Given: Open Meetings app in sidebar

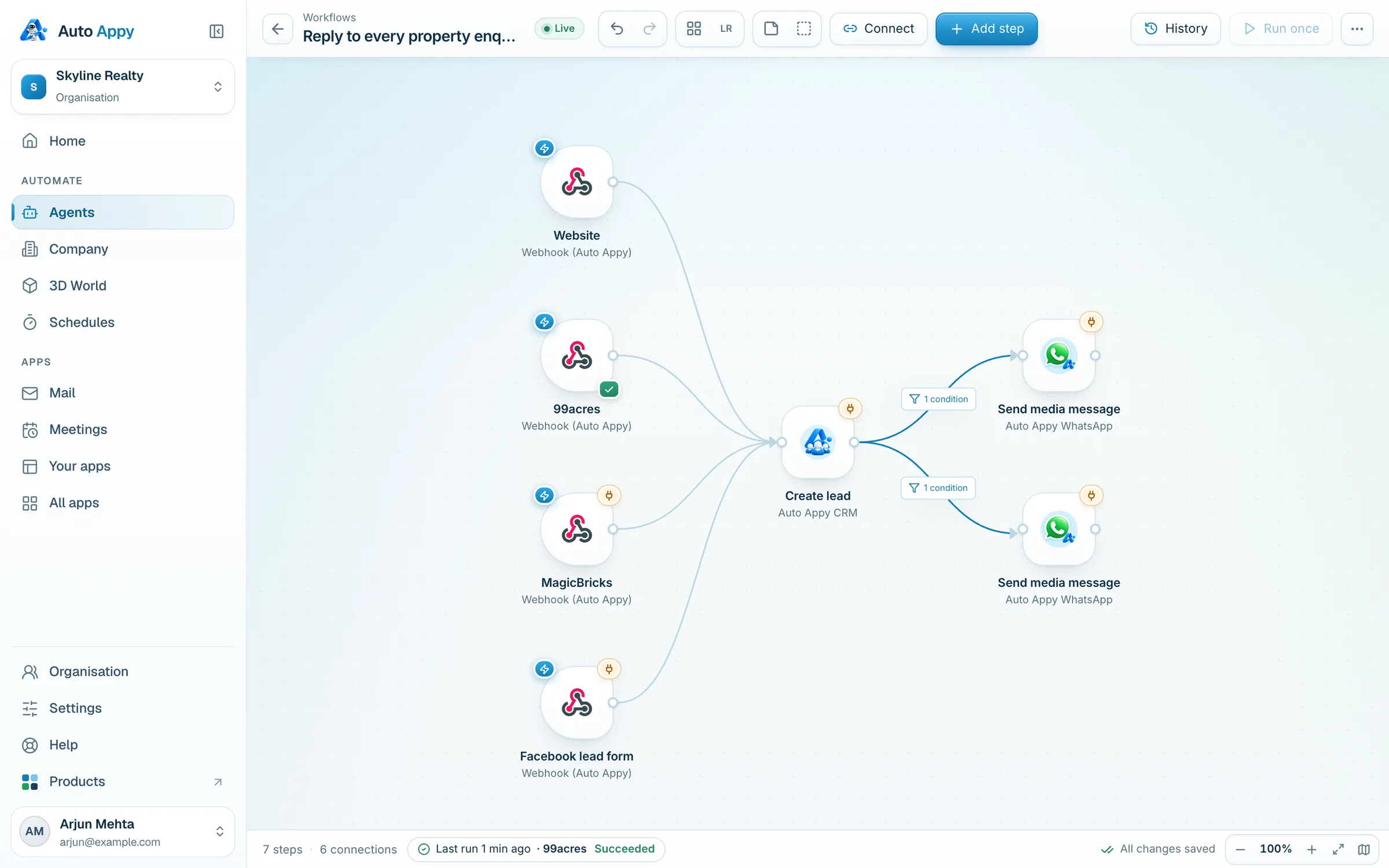Looking at the screenshot, I should 123,429.
